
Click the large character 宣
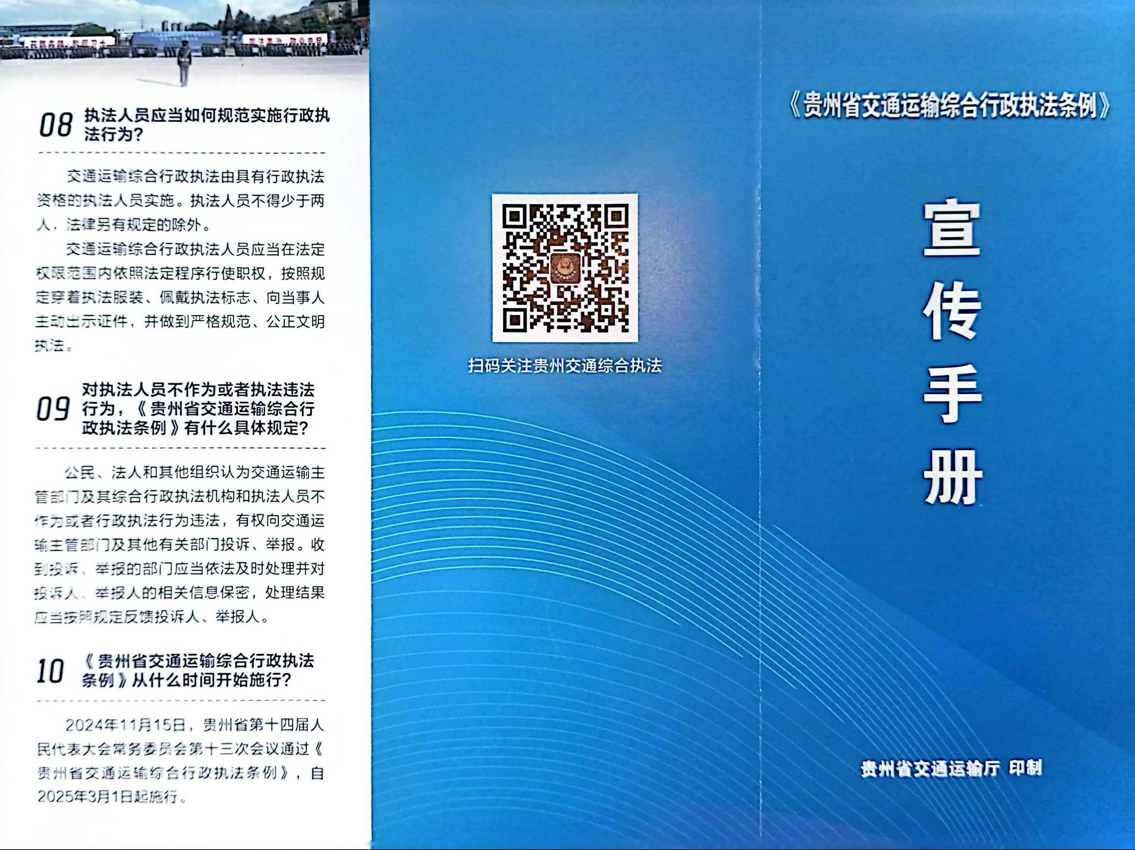952,229
